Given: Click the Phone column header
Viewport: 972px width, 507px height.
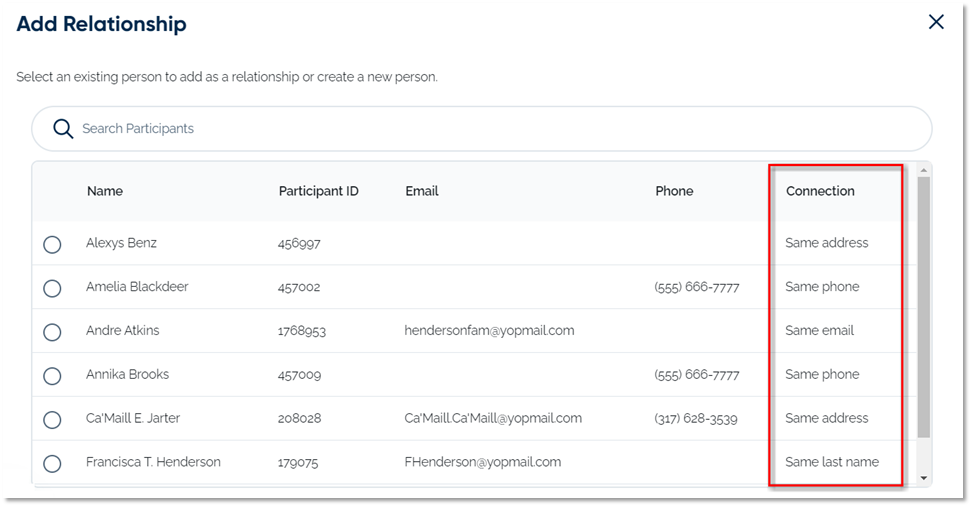Looking at the screenshot, I should click(674, 191).
